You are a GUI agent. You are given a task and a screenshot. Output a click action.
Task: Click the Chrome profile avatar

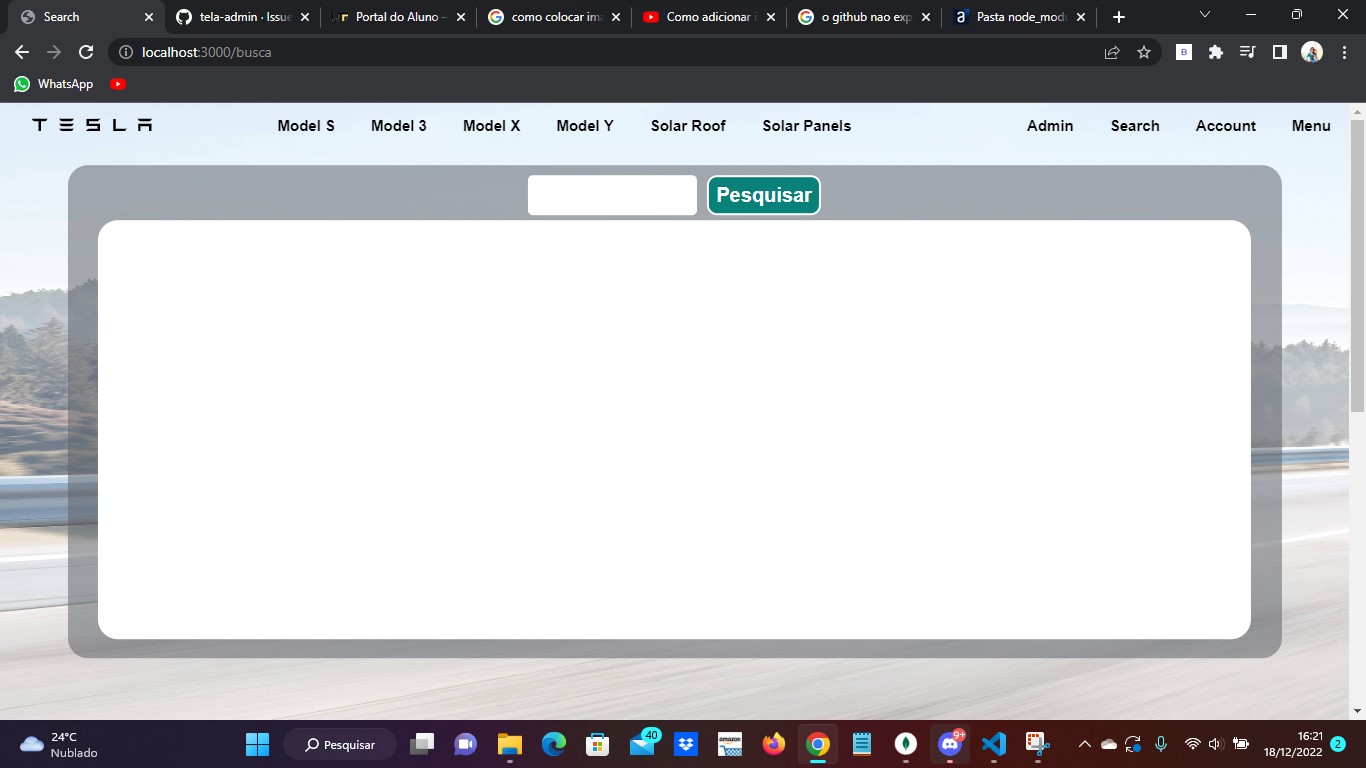[x=1311, y=52]
